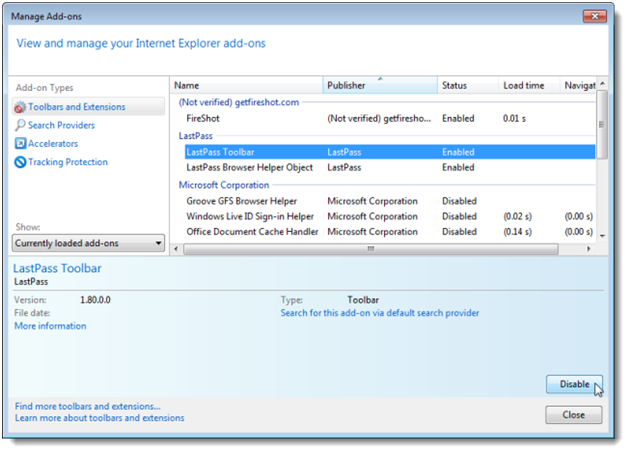Click the 0.01 s load time cell

[x=514, y=119]
